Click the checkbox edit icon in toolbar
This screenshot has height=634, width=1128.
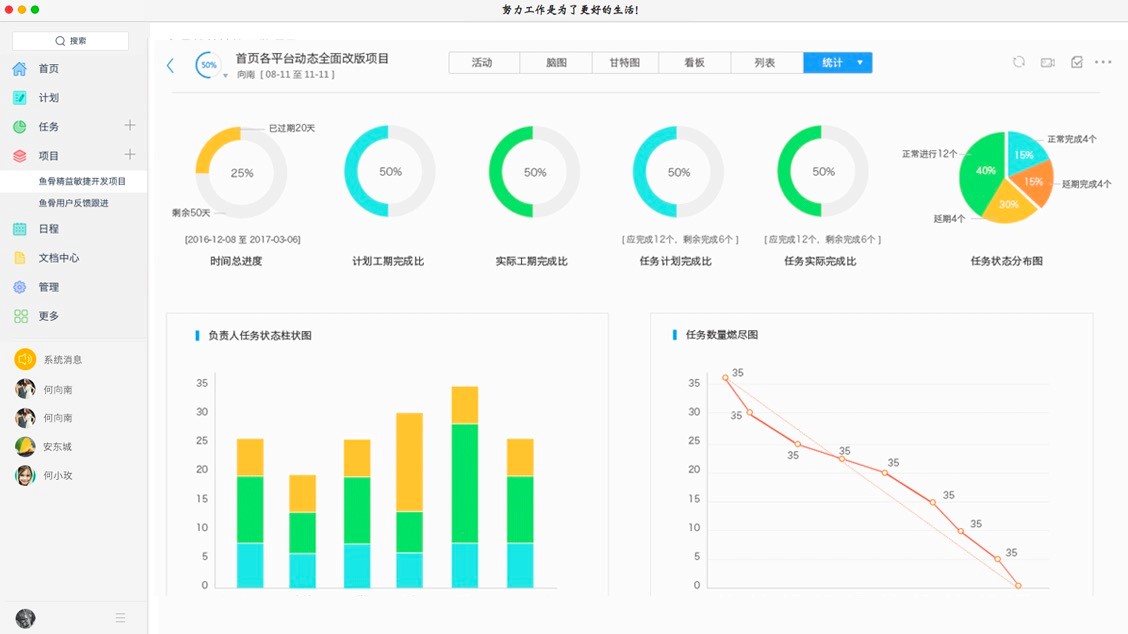(1077, 63)
